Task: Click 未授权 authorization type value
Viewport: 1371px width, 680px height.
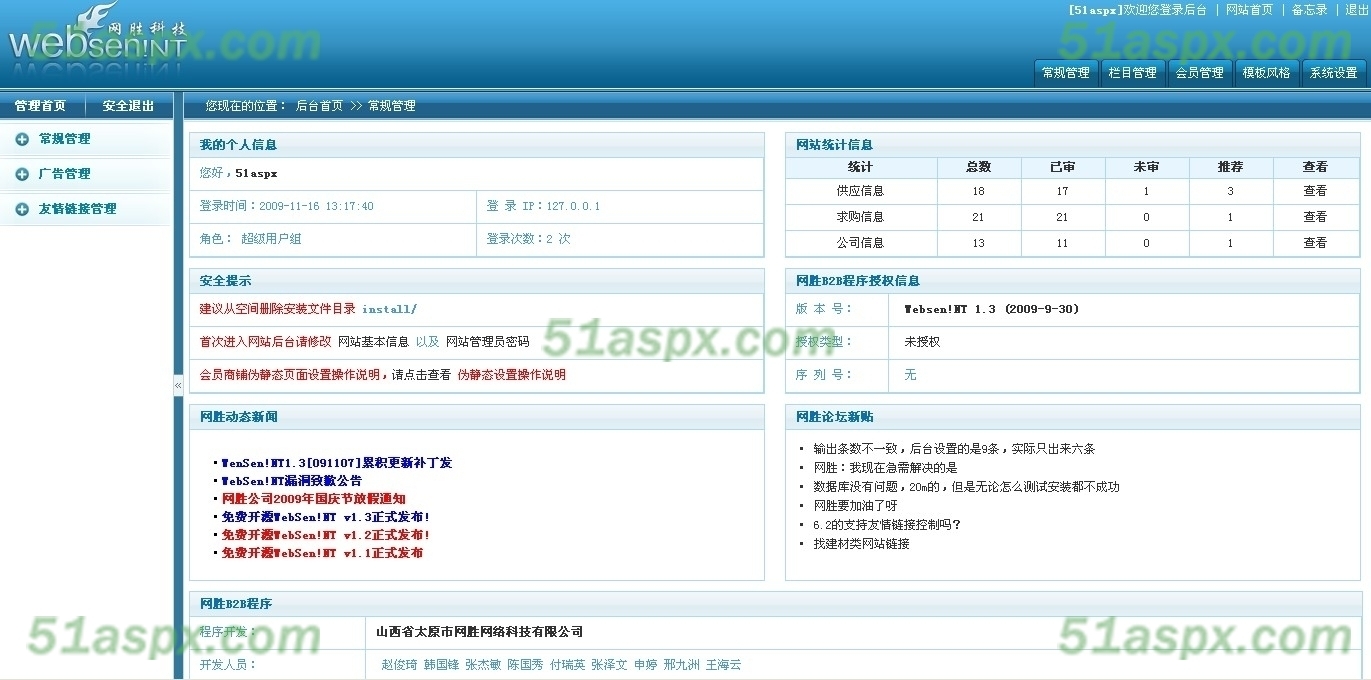Action: click(x=922, y=342)
